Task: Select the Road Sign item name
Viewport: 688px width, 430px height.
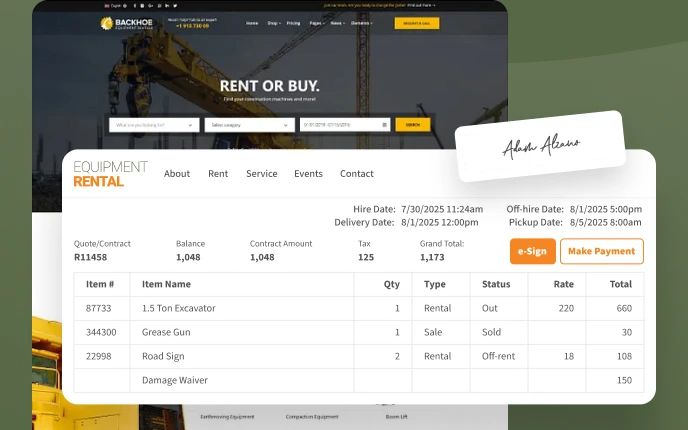Action: click(x=163, y=356)
